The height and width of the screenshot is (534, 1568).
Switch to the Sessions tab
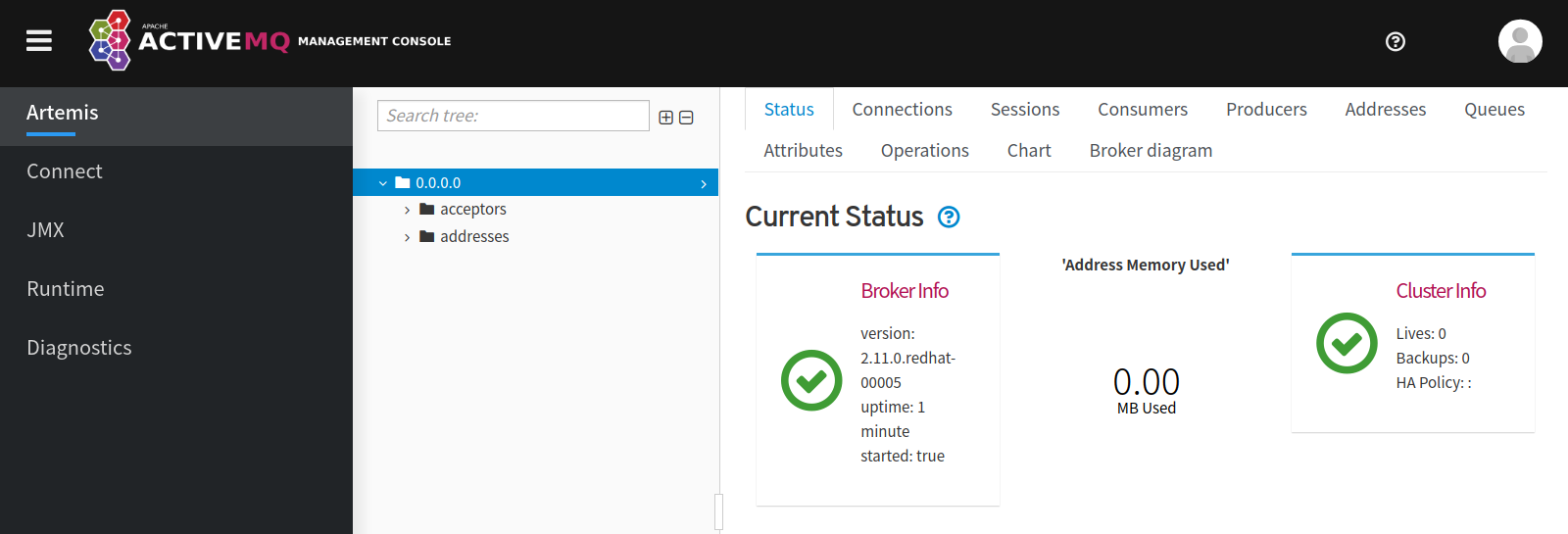pos(1025,110)
